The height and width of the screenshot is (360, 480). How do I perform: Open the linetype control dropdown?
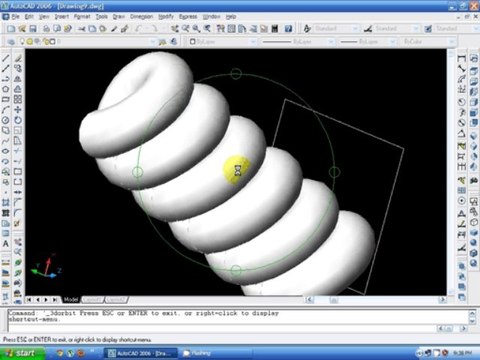(x=331, y=42)
